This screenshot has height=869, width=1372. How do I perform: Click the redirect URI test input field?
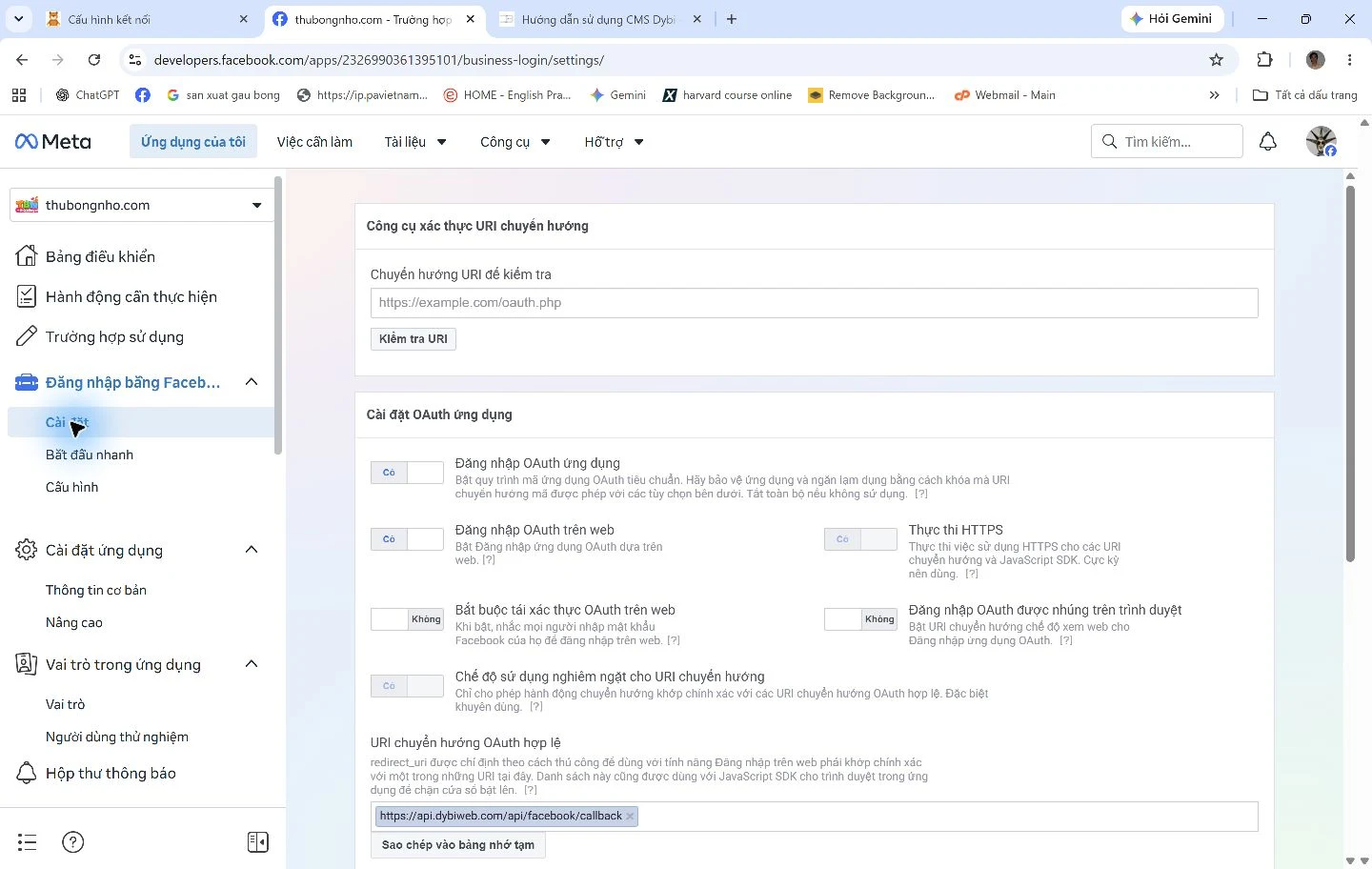tap(815, 303)
